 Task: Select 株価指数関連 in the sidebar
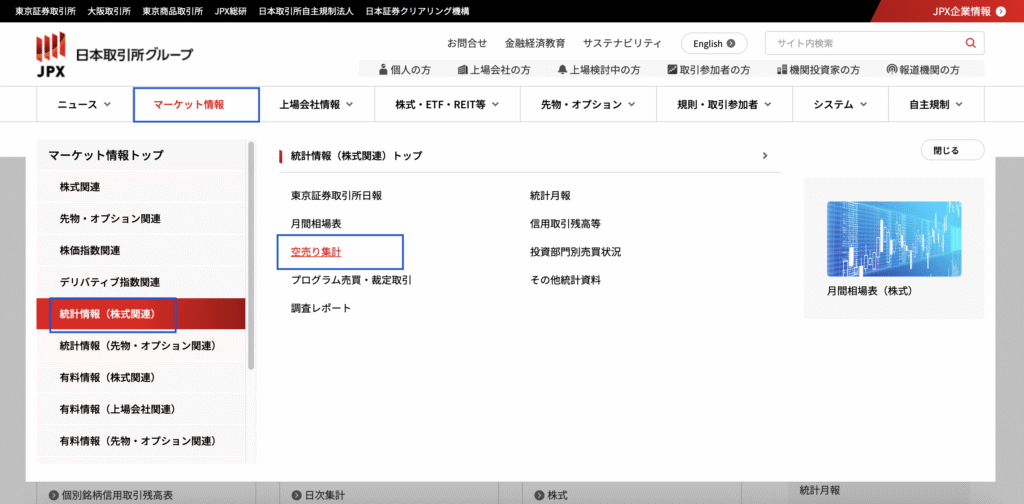(90, 250)
